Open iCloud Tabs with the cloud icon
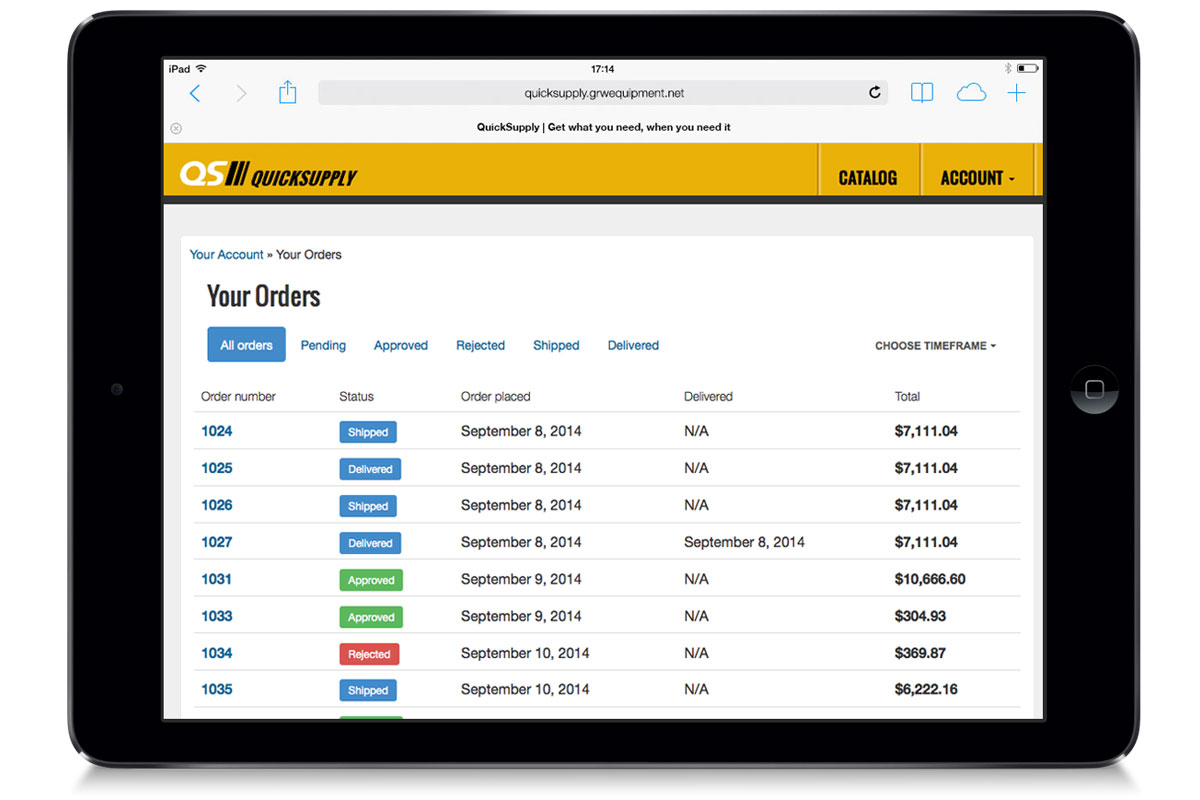Image resolution: width=1200 pixels, height=800 pixels. (x=971, y=92)
